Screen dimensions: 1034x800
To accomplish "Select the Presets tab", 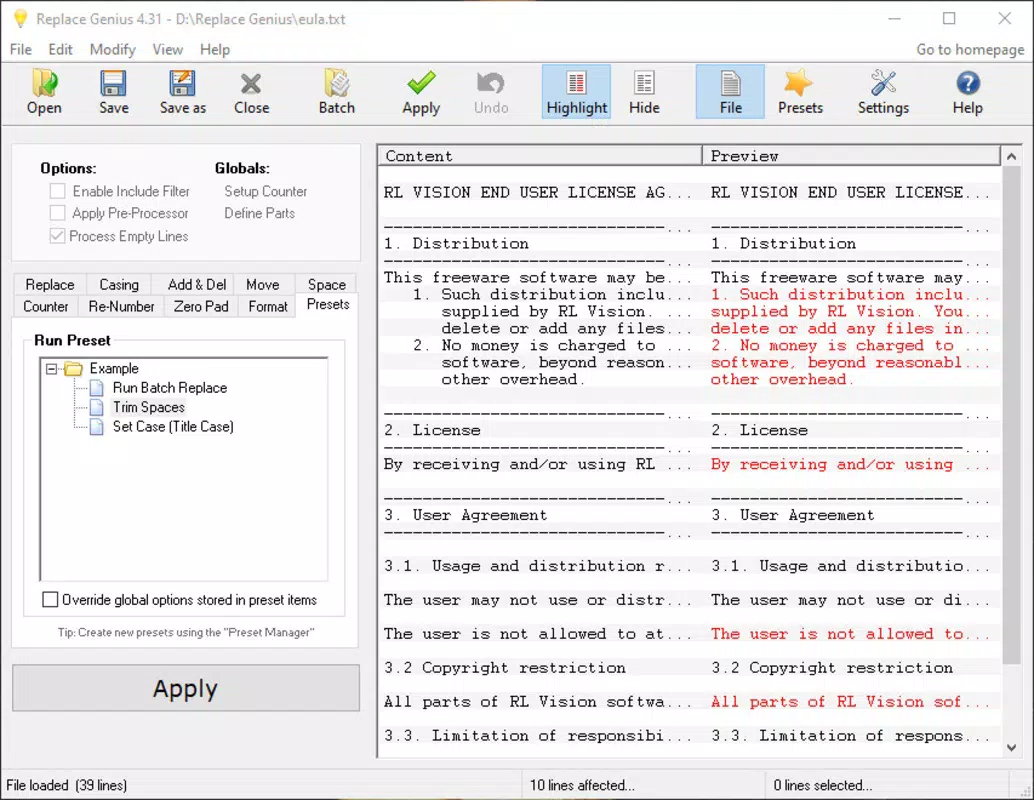I will pos(328,305).
